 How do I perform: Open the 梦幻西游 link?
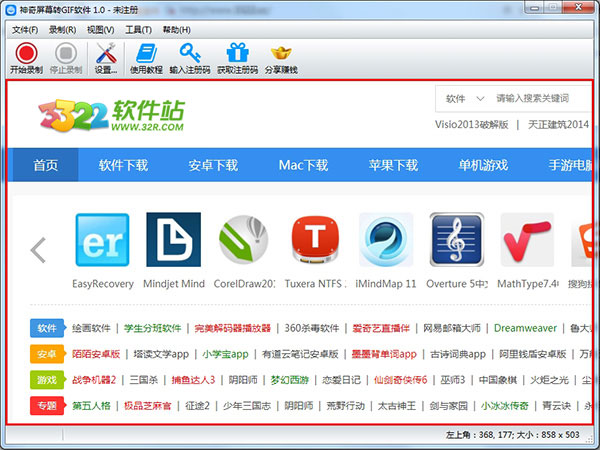[x=290, y=380]
